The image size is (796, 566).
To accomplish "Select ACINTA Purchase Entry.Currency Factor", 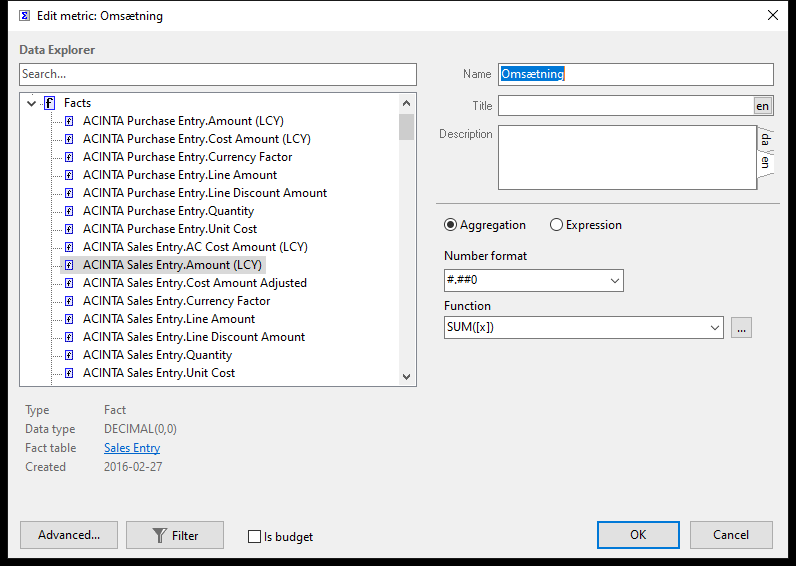I will (188, 157).
